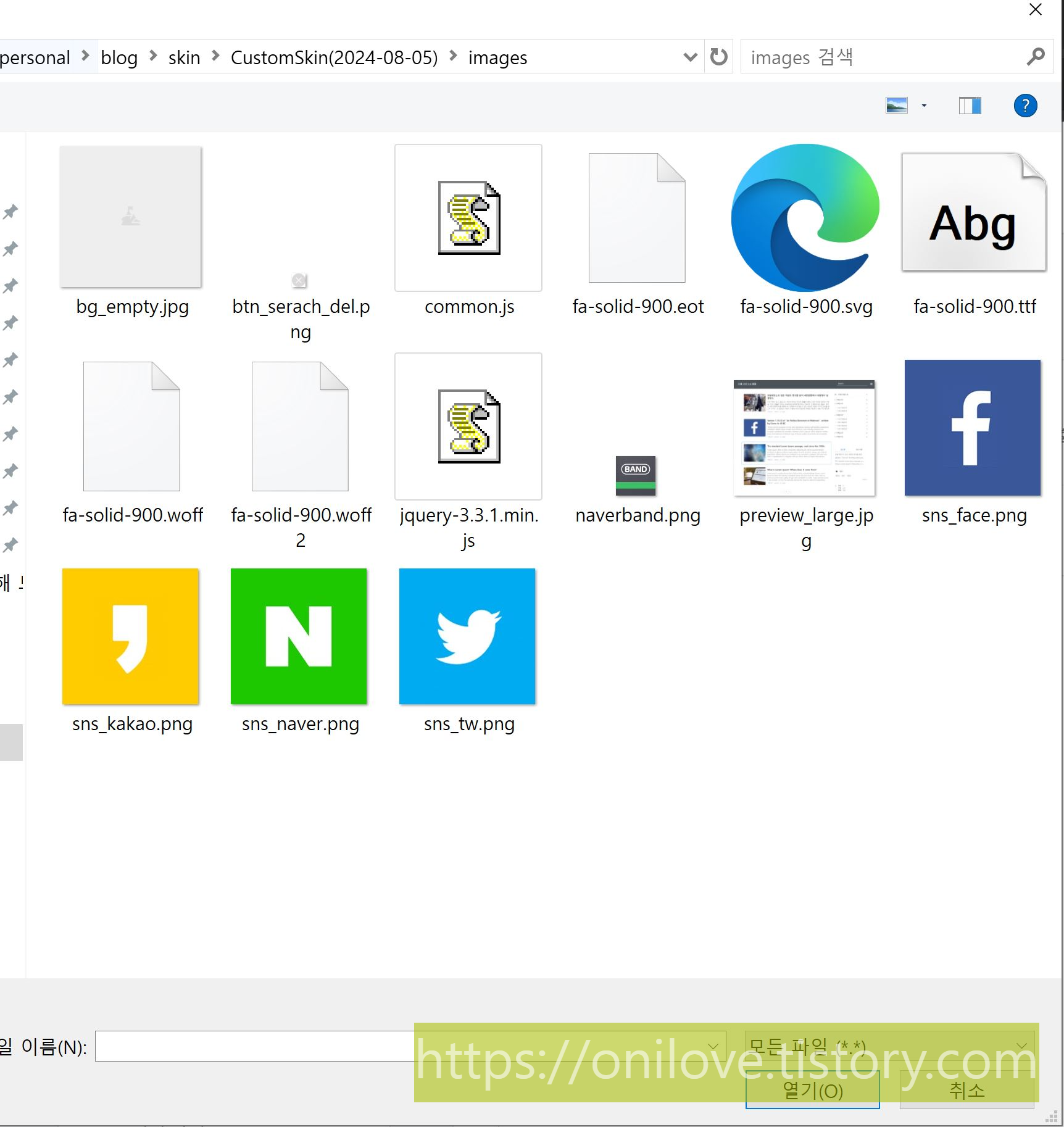1064x1127 pixels.
Task: Close the file dialog window
Action: click(x=1035, y=10)
